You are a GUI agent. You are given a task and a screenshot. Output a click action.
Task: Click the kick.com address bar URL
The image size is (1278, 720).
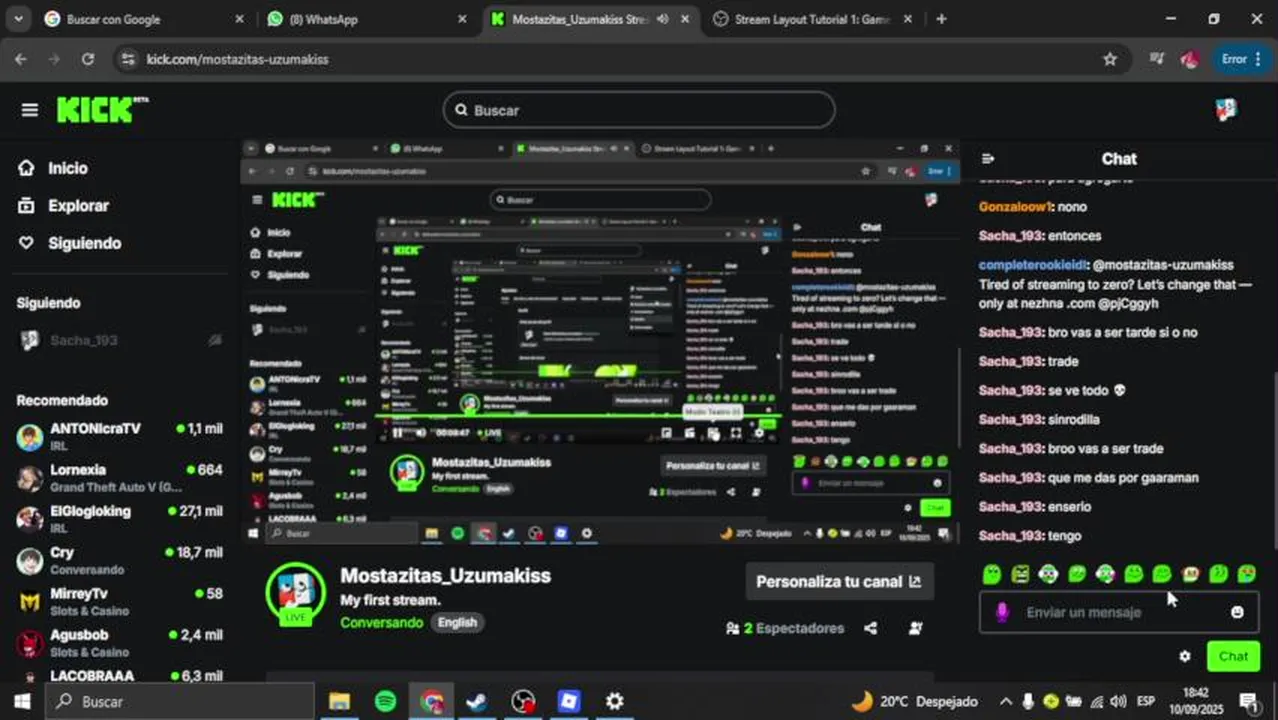pos(237,59)
